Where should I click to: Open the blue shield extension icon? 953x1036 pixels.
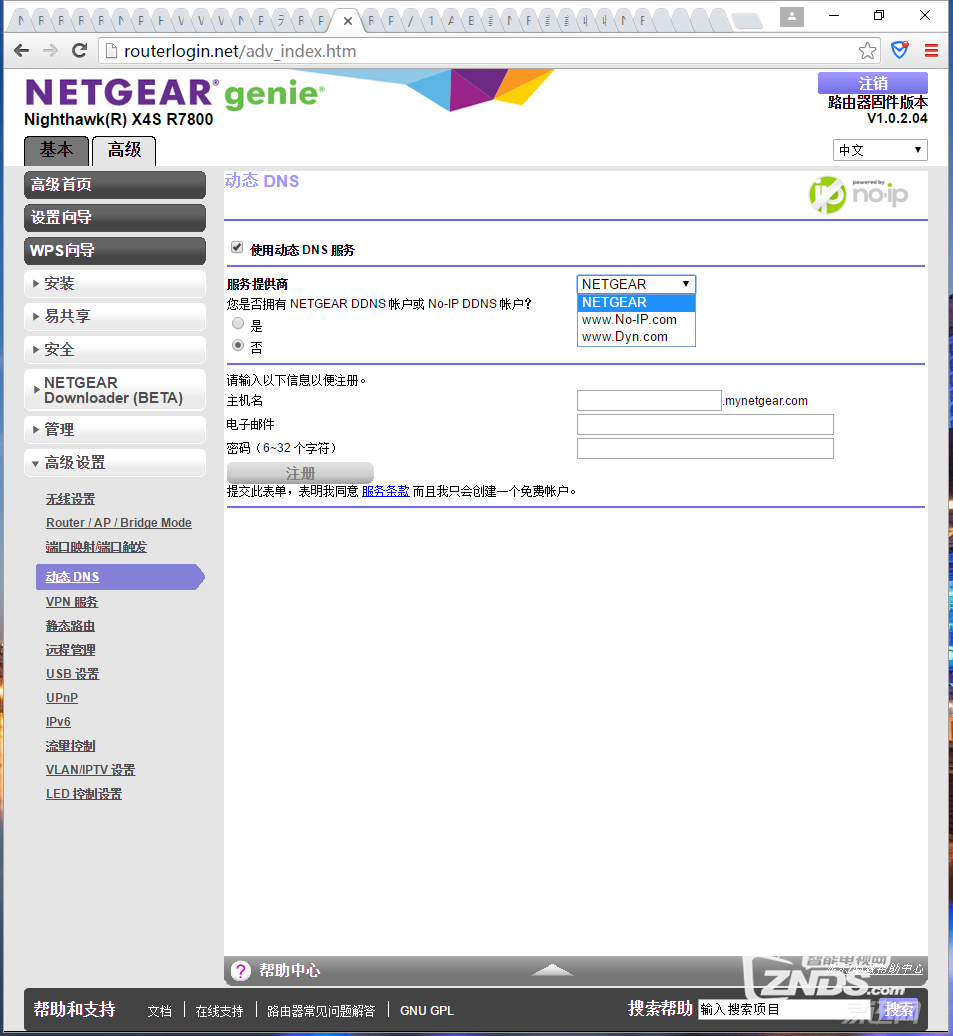coord(899,50)
